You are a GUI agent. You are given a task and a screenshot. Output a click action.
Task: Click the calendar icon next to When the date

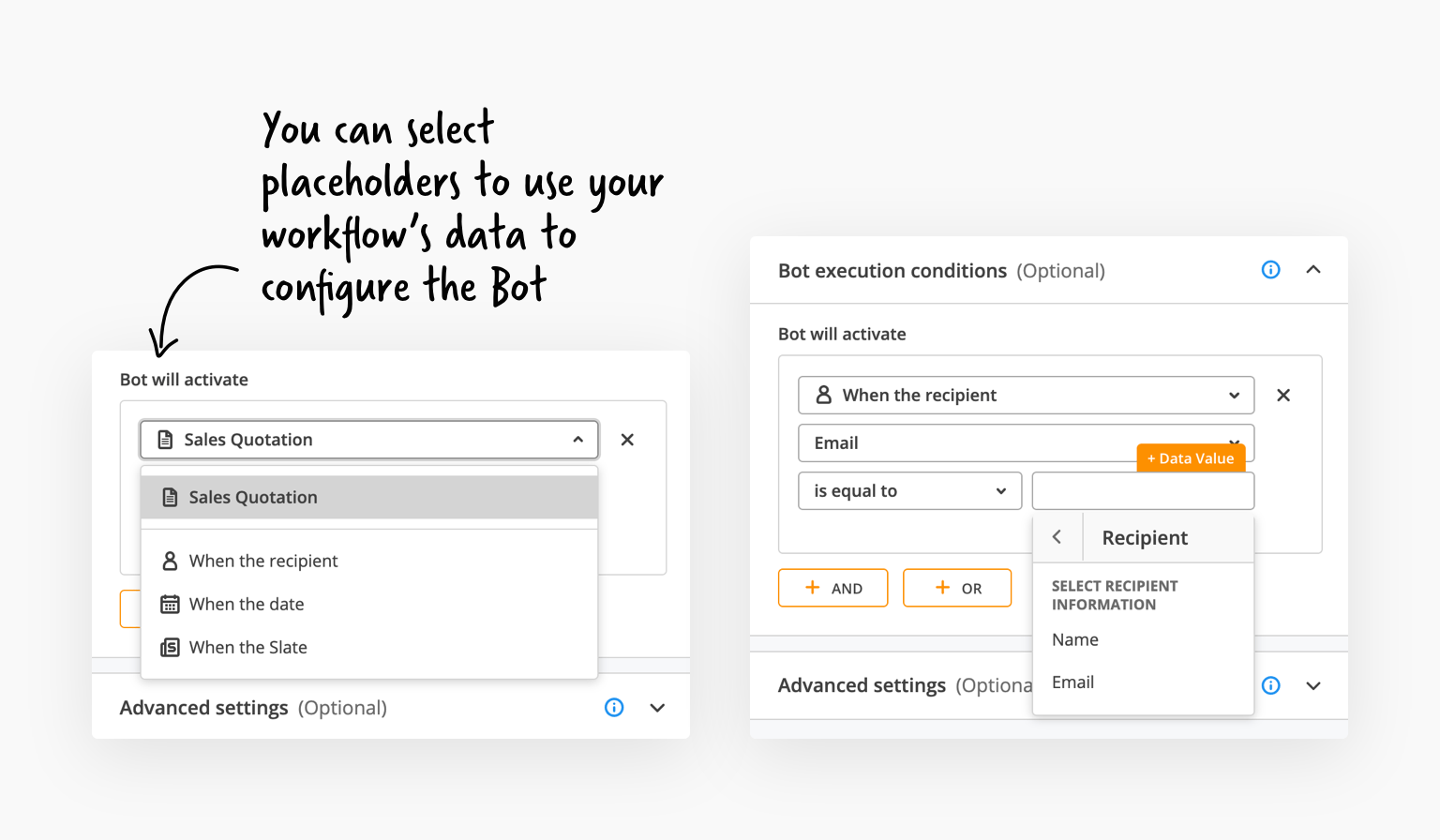tap(170, 604)
